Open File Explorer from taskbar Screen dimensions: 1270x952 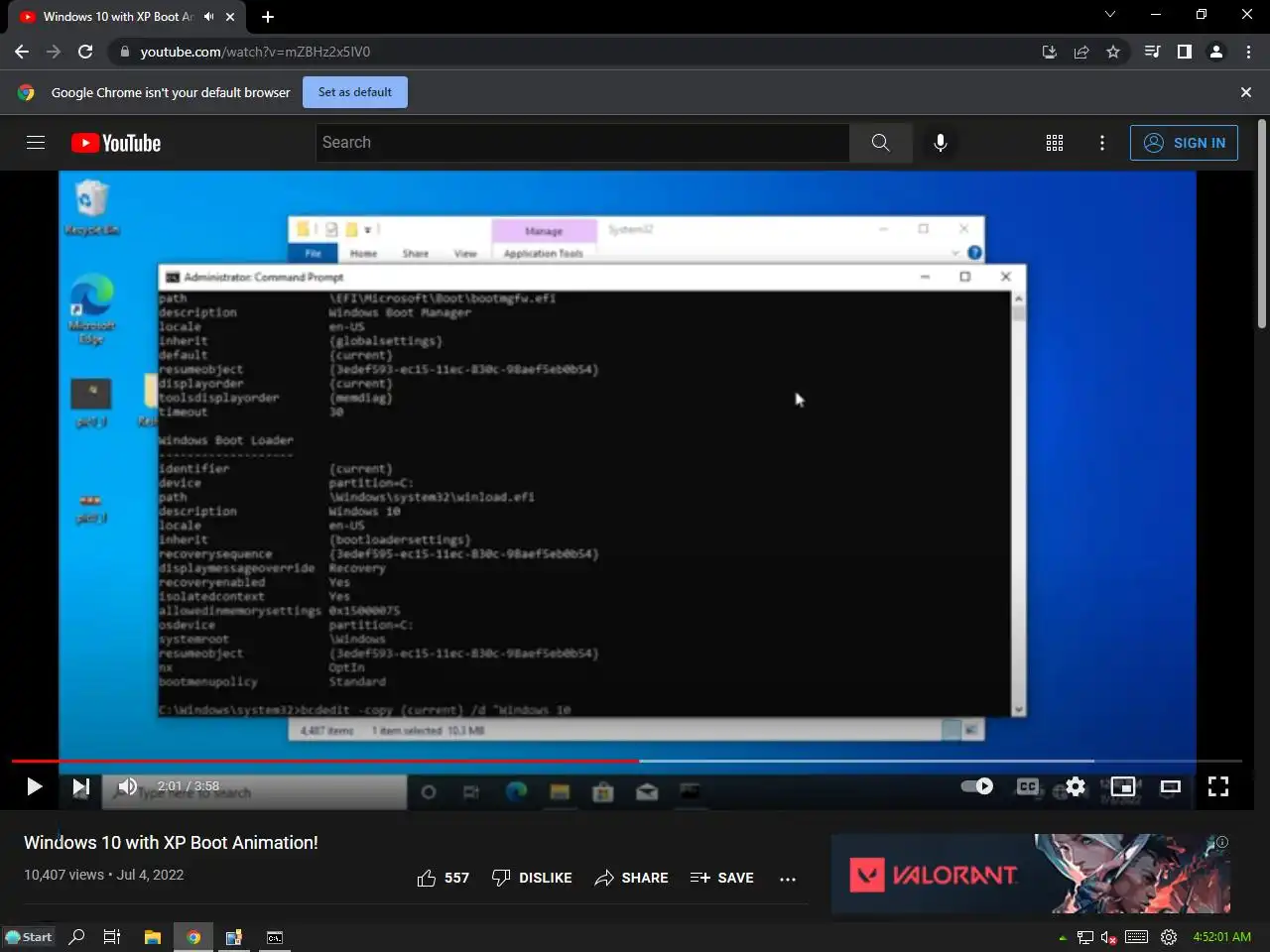153,937
